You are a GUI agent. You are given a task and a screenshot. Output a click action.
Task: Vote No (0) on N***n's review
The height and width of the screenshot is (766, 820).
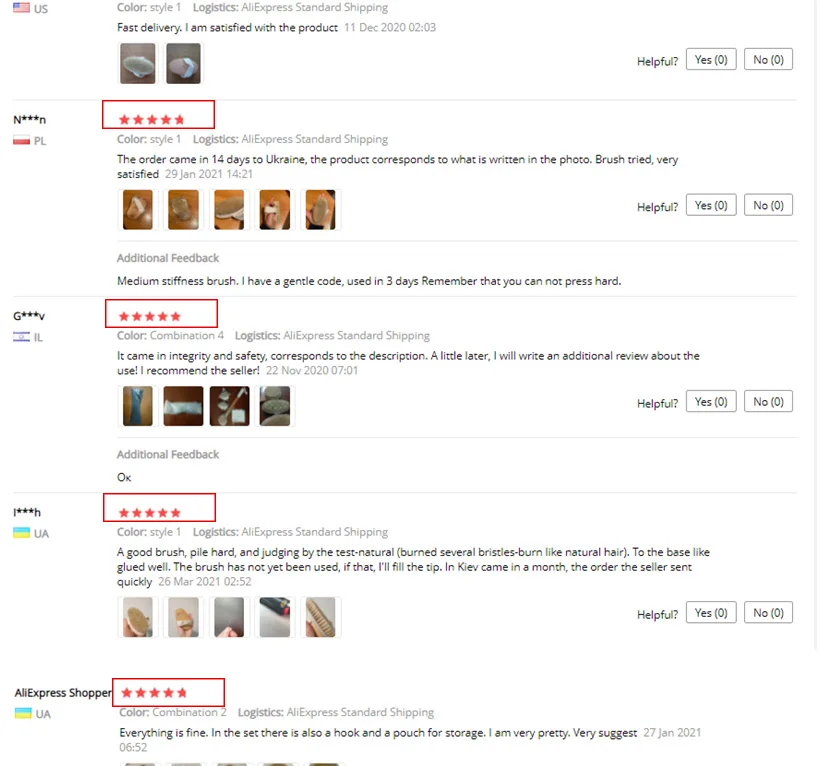coord(768,205)
